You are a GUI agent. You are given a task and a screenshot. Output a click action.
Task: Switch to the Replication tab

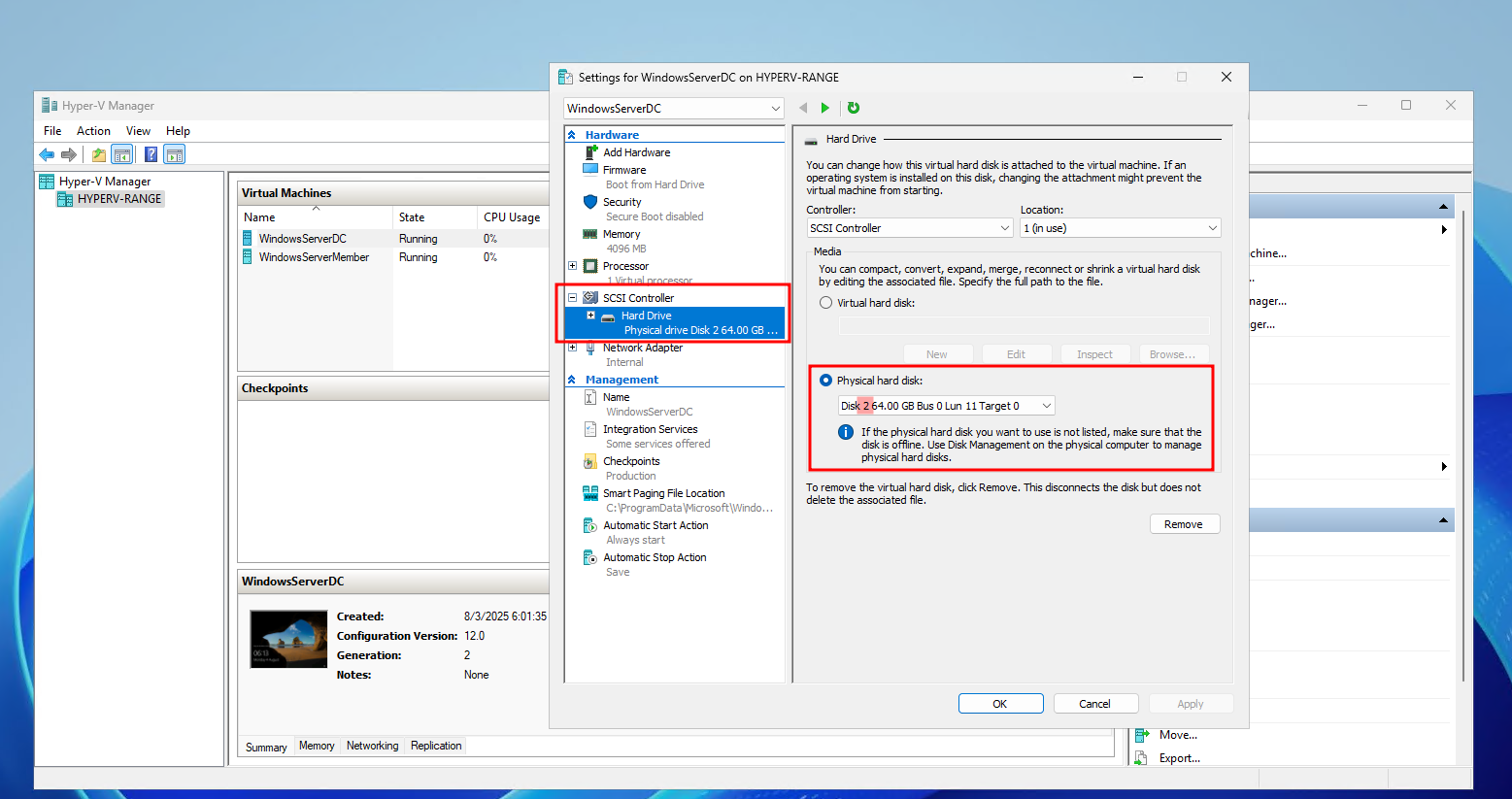436,746
